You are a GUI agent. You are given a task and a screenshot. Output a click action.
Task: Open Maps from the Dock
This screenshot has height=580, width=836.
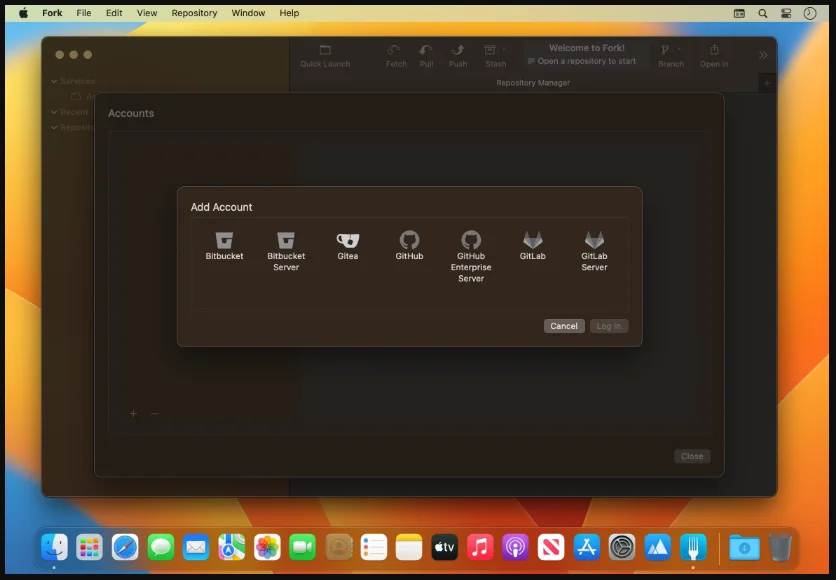coord(231,547)
